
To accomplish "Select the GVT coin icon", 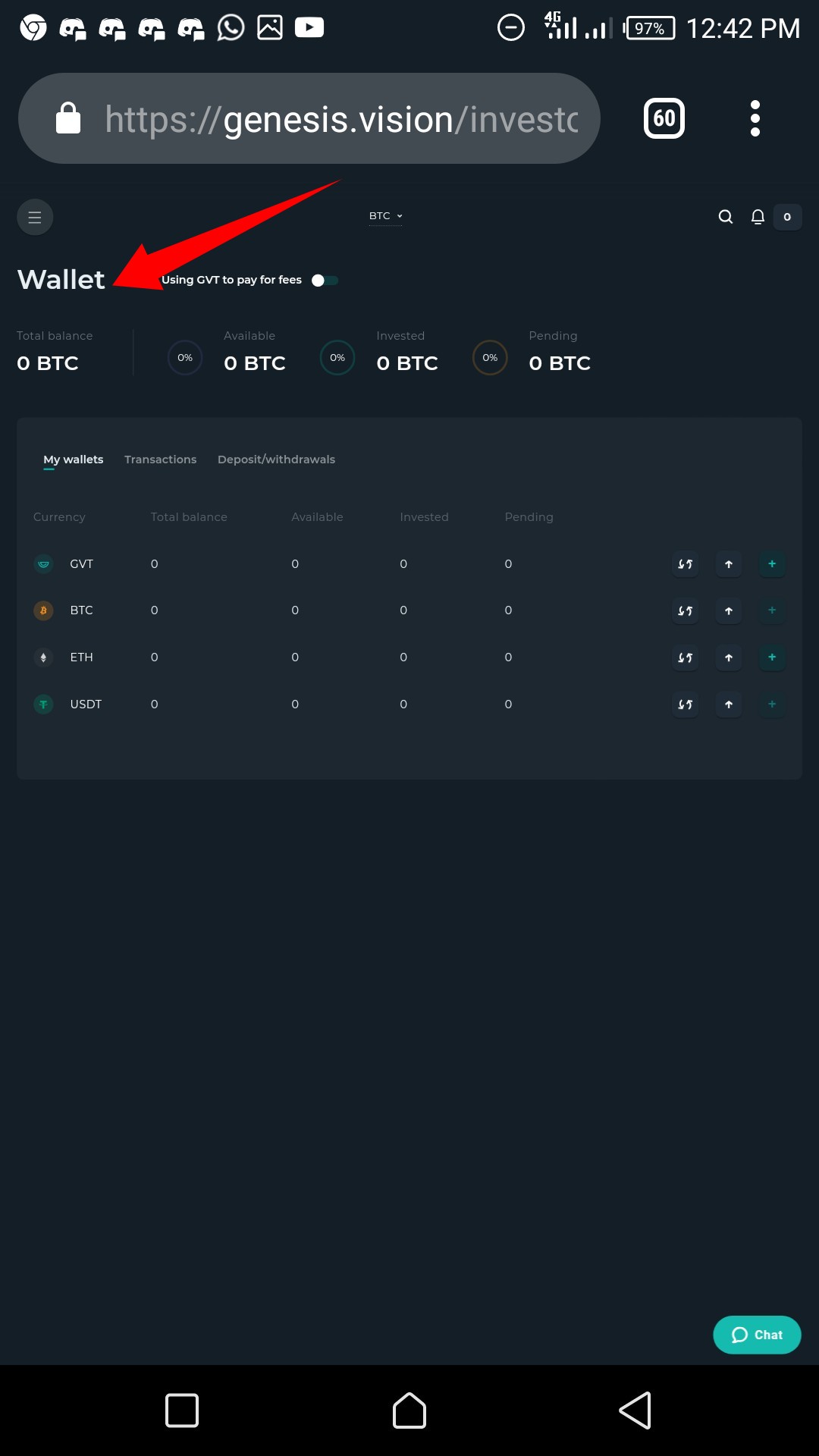I will tap(43, 564).
